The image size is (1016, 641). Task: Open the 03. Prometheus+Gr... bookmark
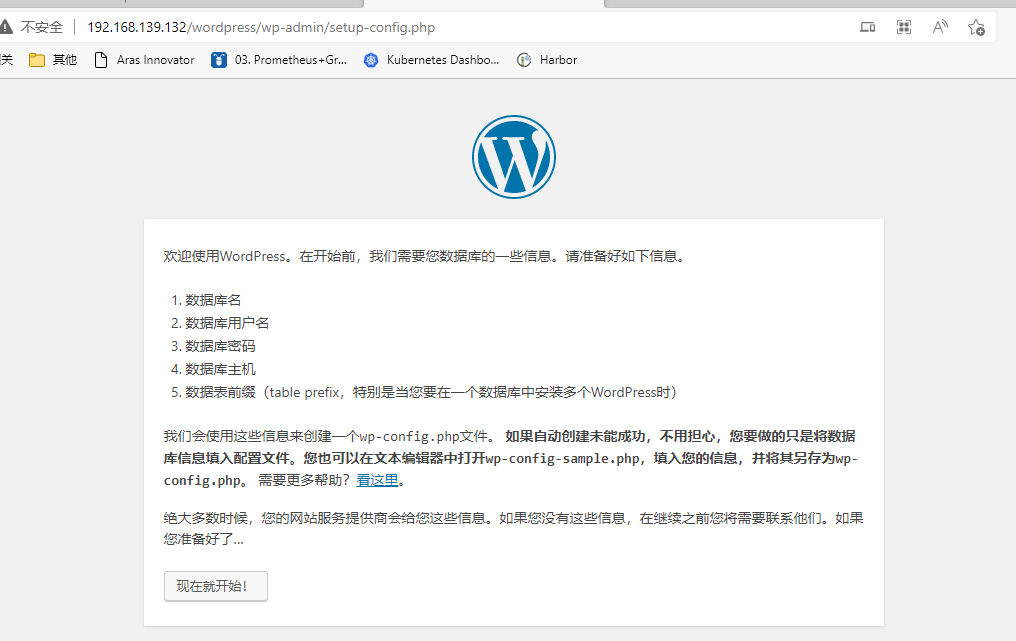point(279,60)
